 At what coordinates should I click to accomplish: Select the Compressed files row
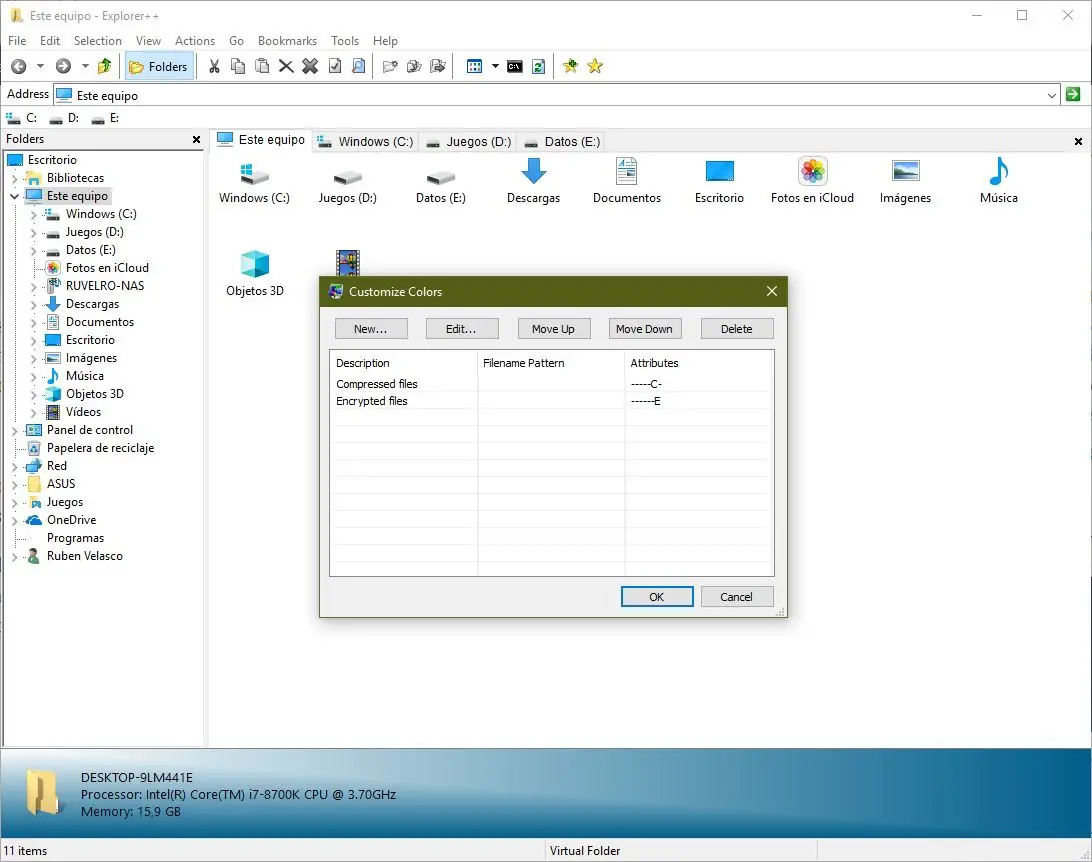tap(552, 384)
